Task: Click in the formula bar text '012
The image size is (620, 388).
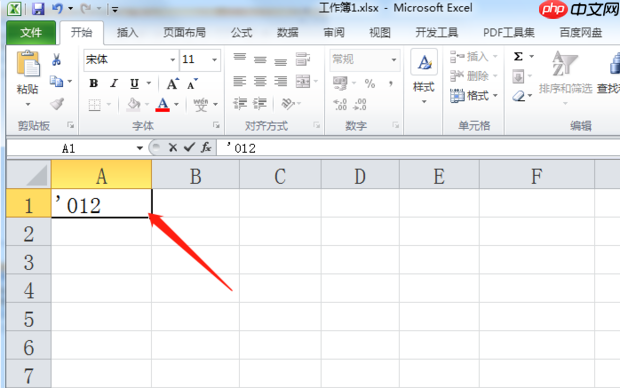Action: pos(241,148)
